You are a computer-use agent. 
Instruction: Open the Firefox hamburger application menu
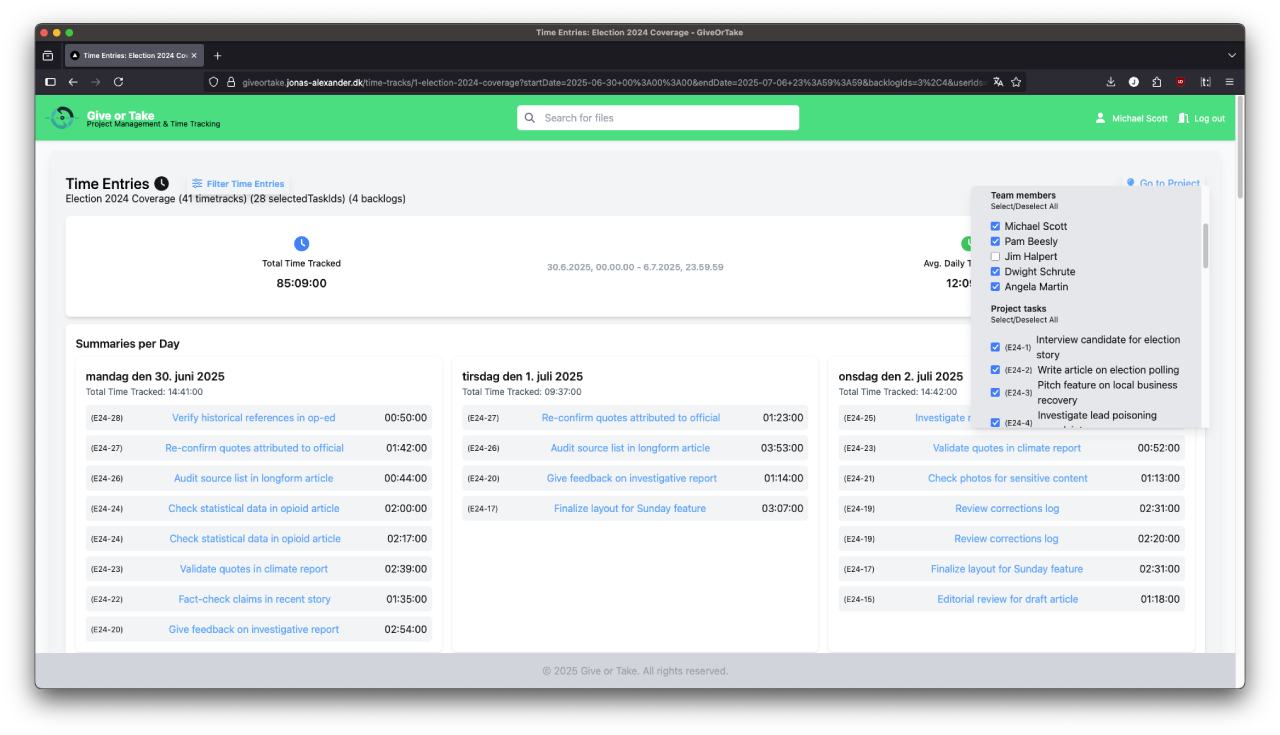(1229, 82)
